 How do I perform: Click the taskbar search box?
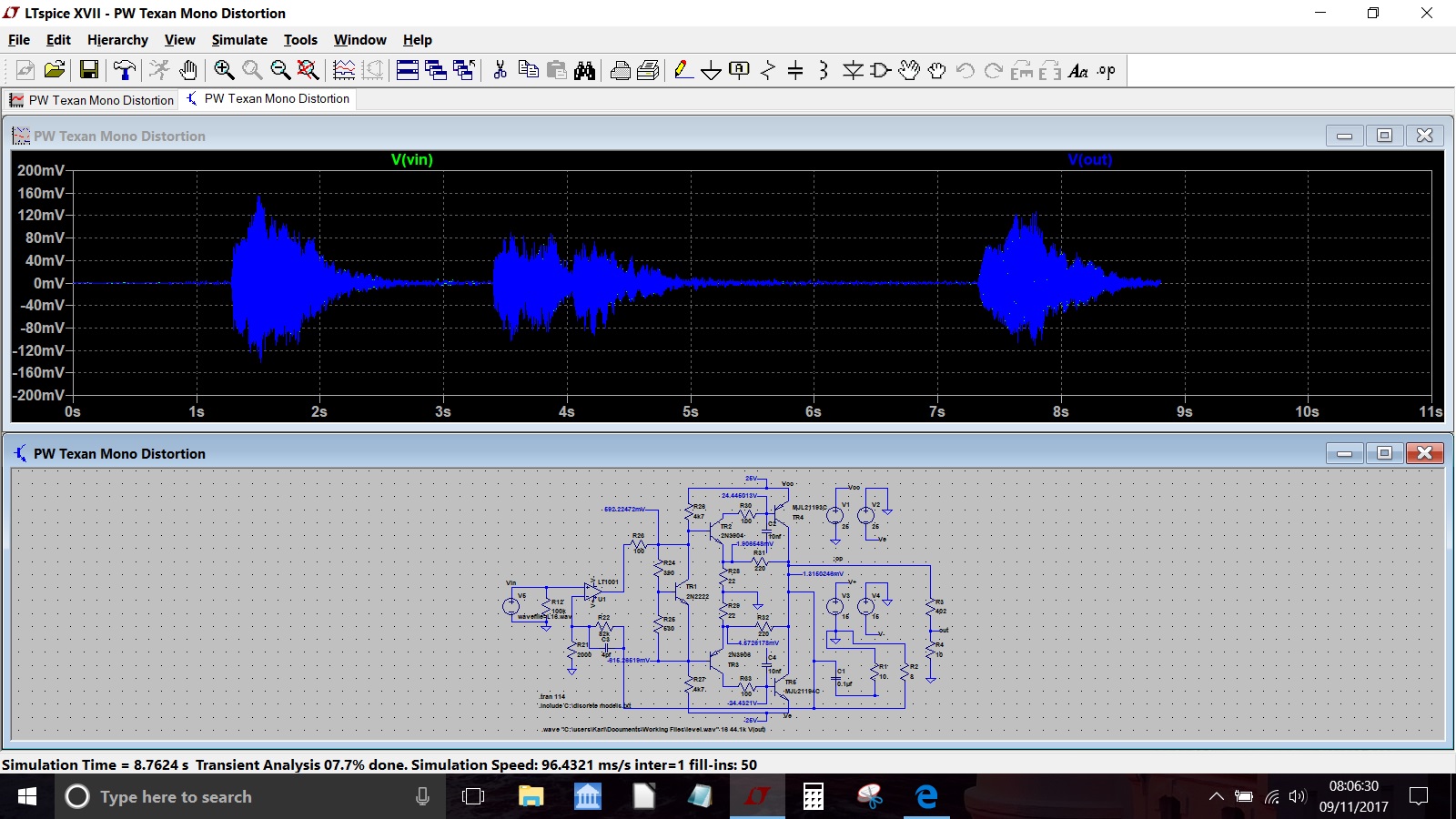click(250, 796)
